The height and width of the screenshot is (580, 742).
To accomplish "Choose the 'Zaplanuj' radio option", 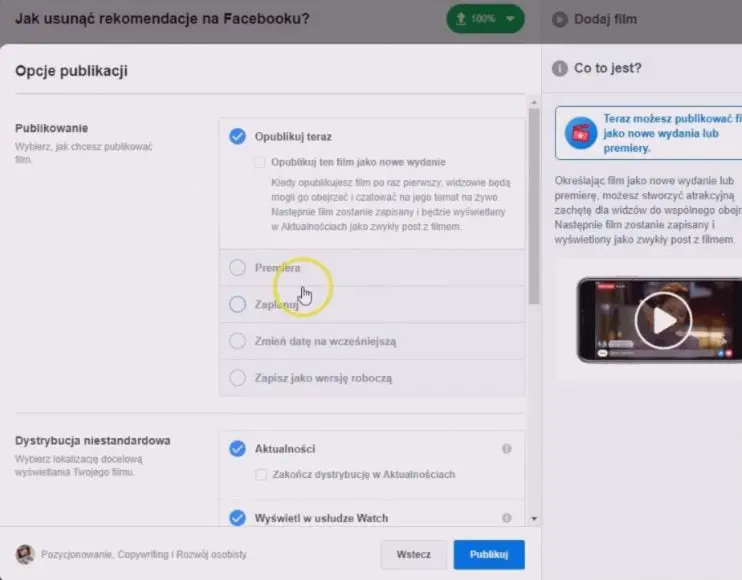I will click(237, 304).
